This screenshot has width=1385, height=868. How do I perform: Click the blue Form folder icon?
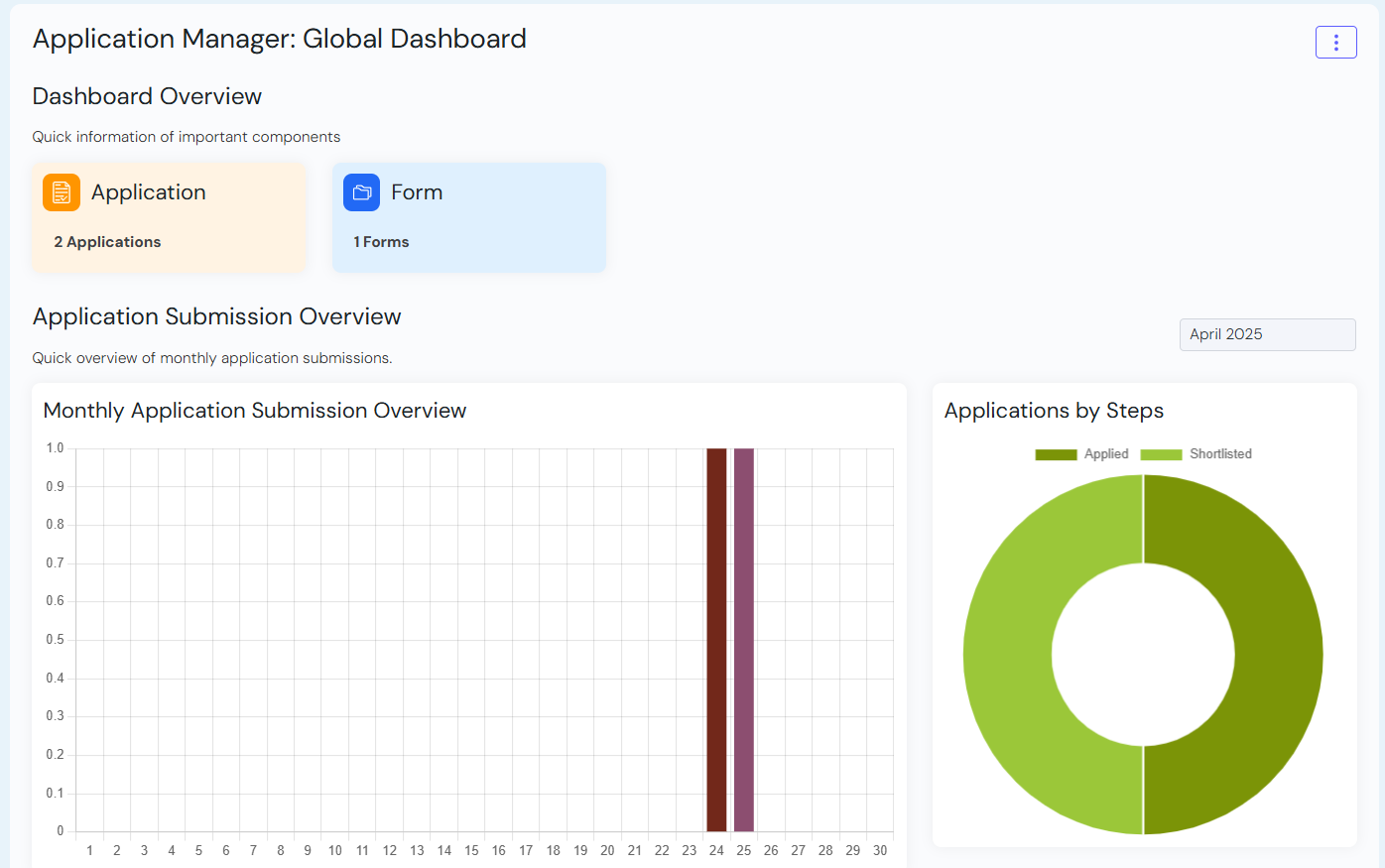(x=361, y=192)
